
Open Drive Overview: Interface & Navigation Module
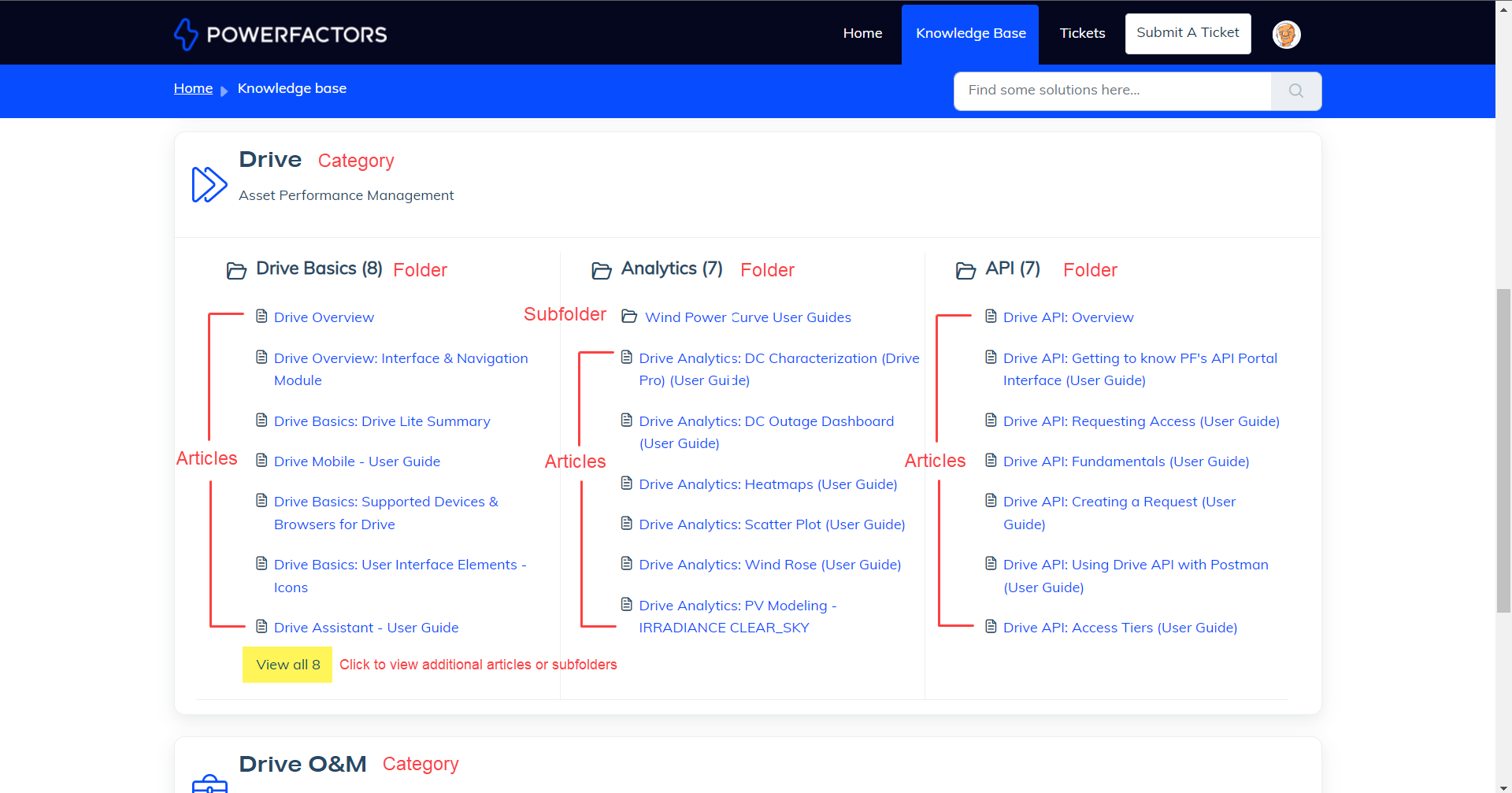pyautogui.click(x=401, y=369)
